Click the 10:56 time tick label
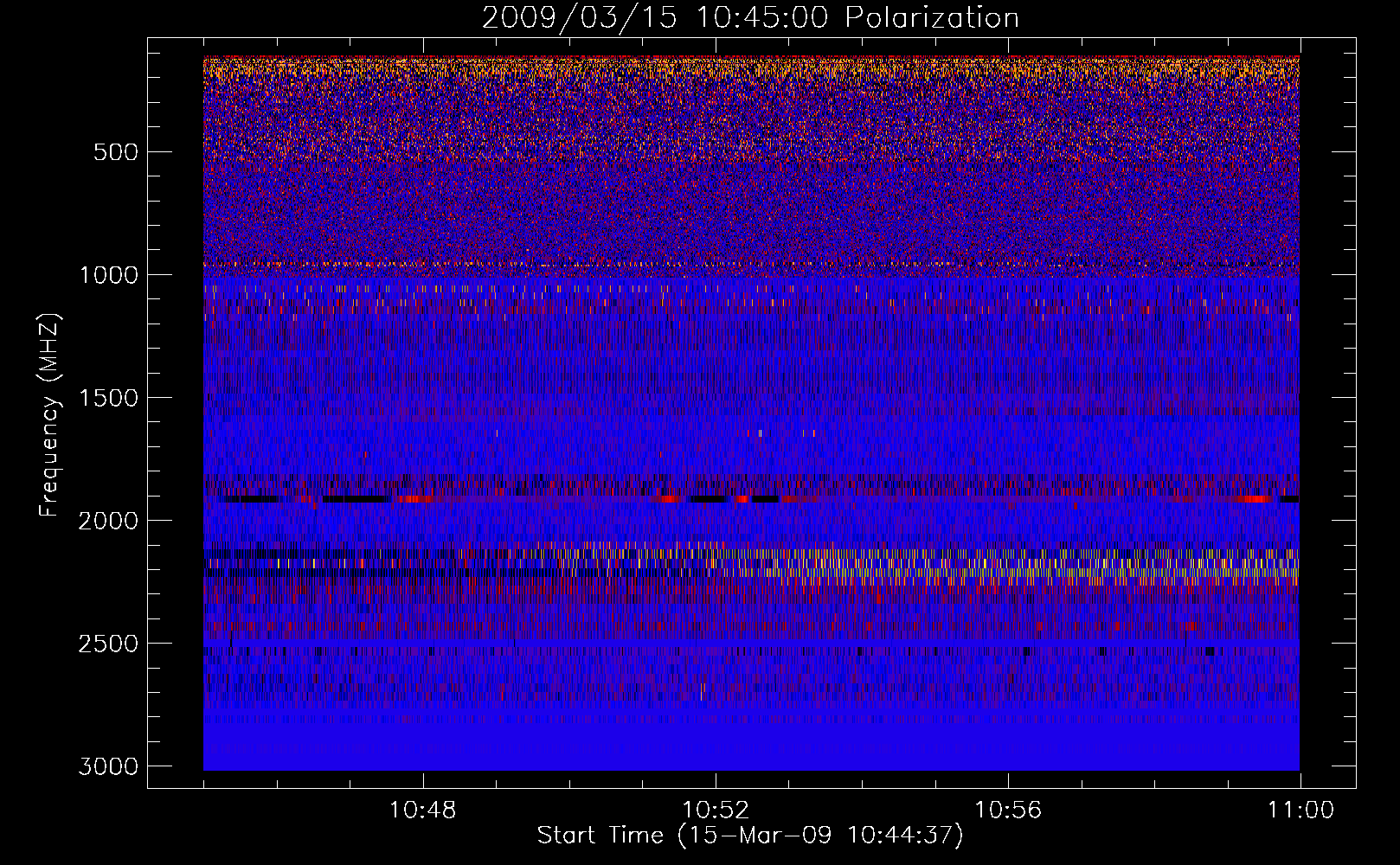This screenshot has width=1400, height=865. point(1008,811)
